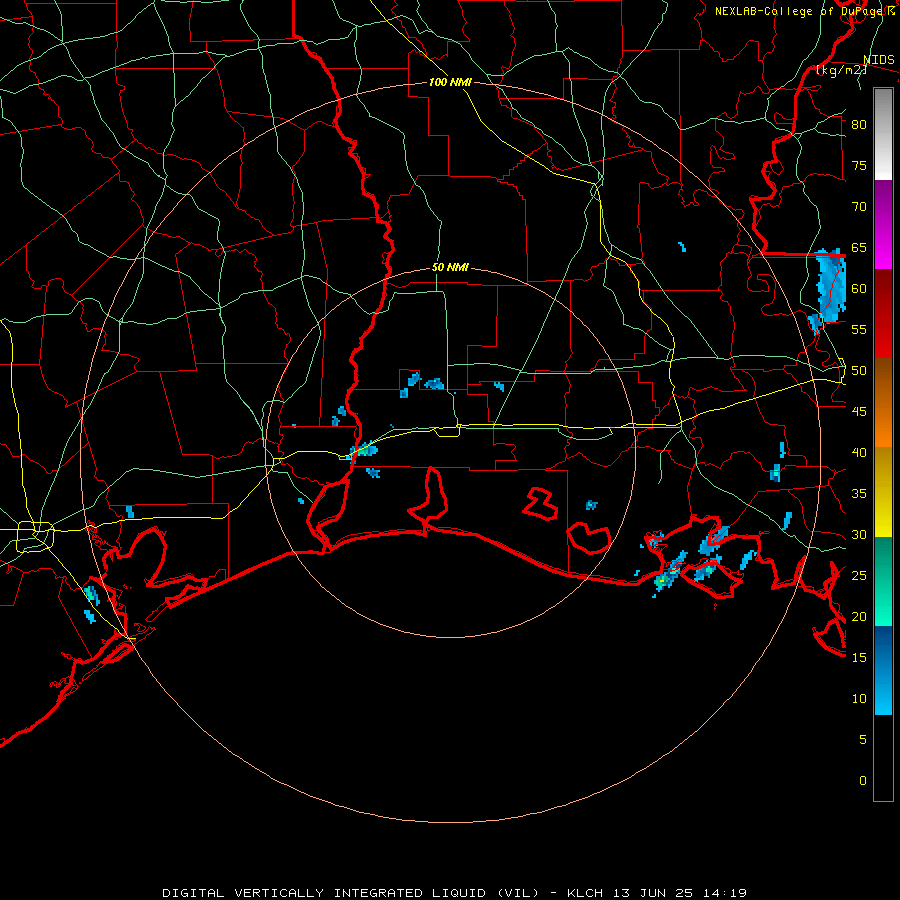
Task: Select the 55 value on the color scale
Action: (x=859, y=329)
